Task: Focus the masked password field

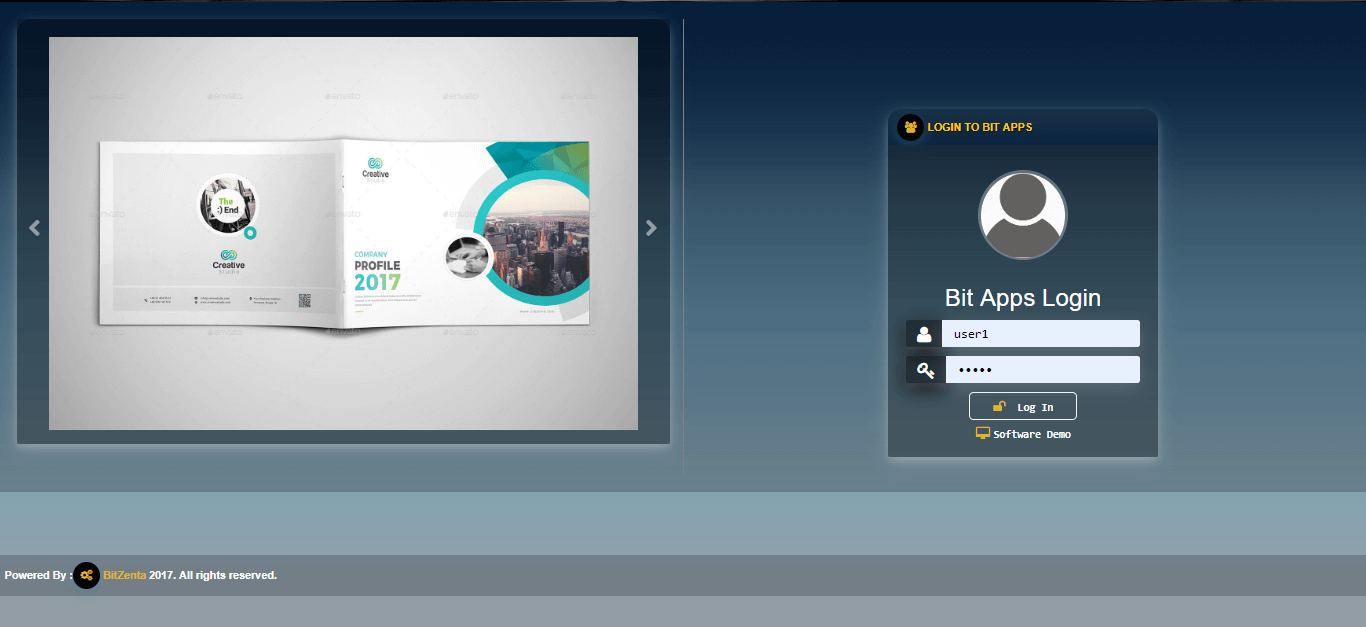Action: point(1040,370)
